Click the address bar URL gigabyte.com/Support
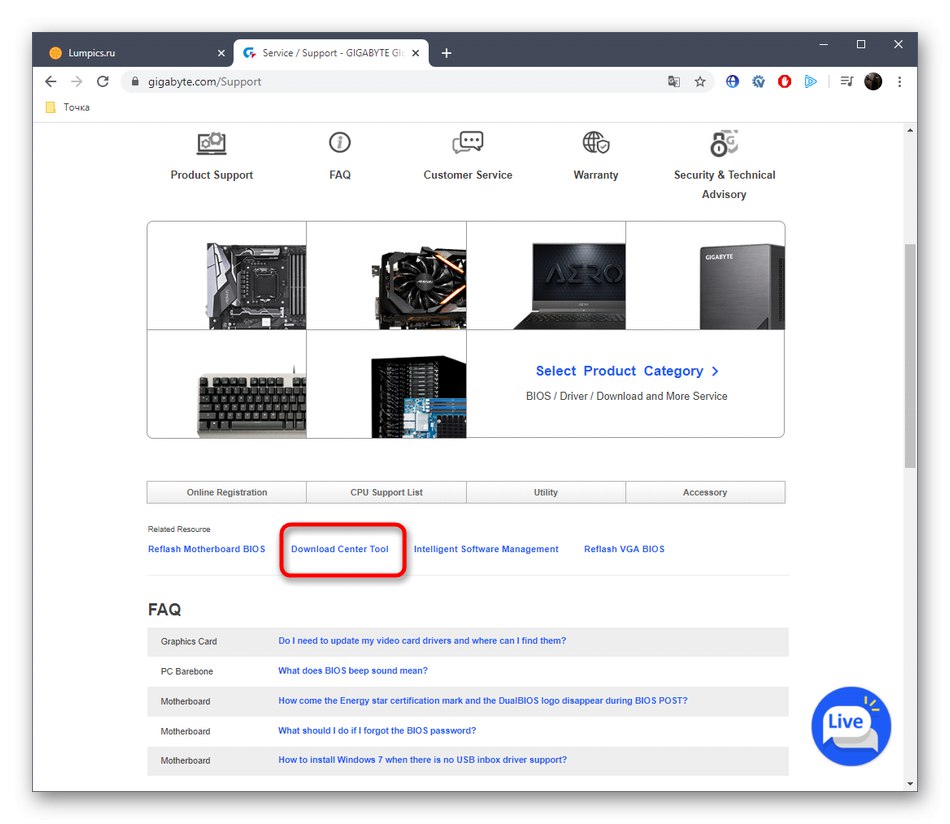 tap(204, 82)
